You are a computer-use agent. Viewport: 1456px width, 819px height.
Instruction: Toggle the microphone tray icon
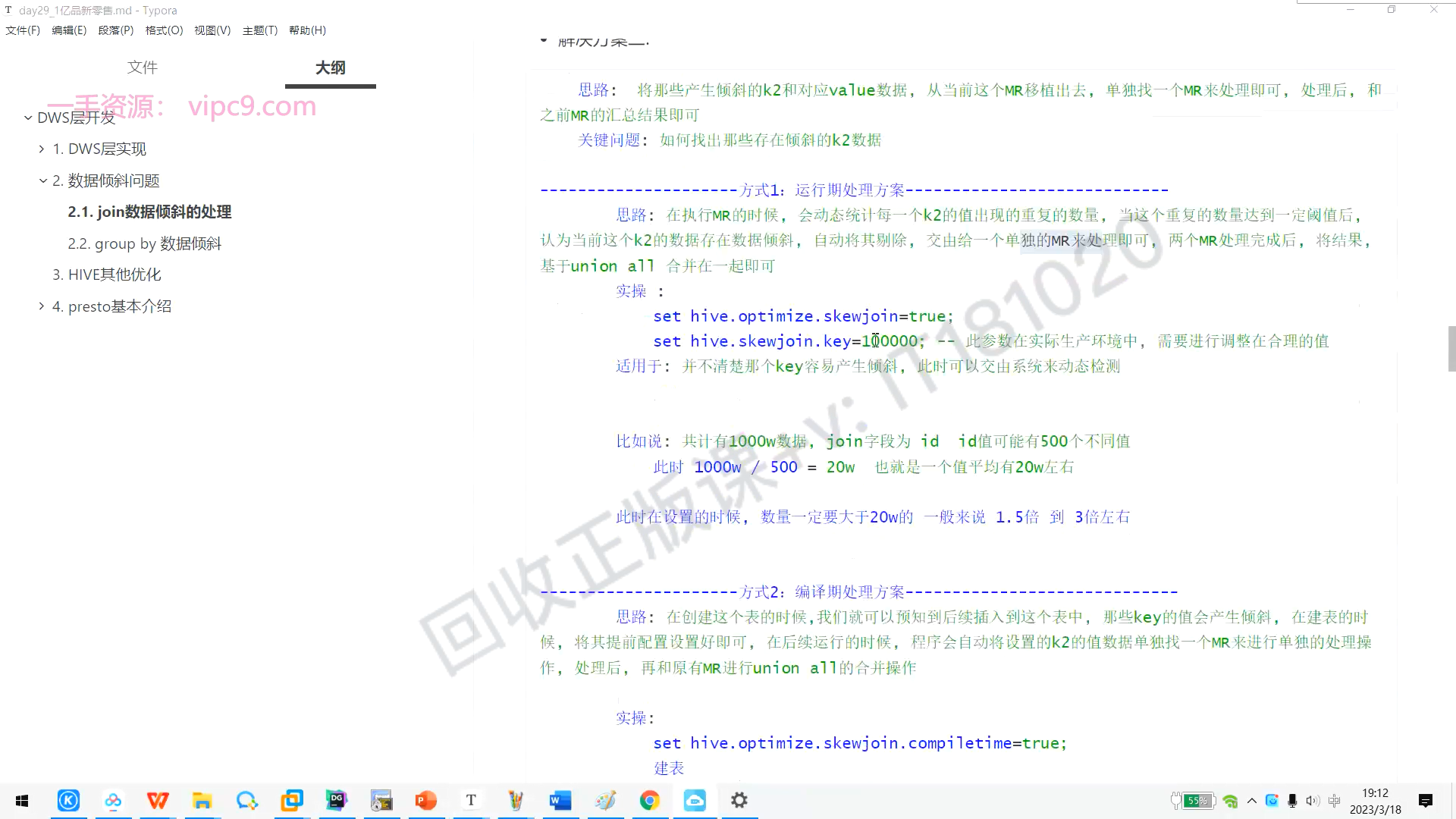click(x=1292, y=801)
